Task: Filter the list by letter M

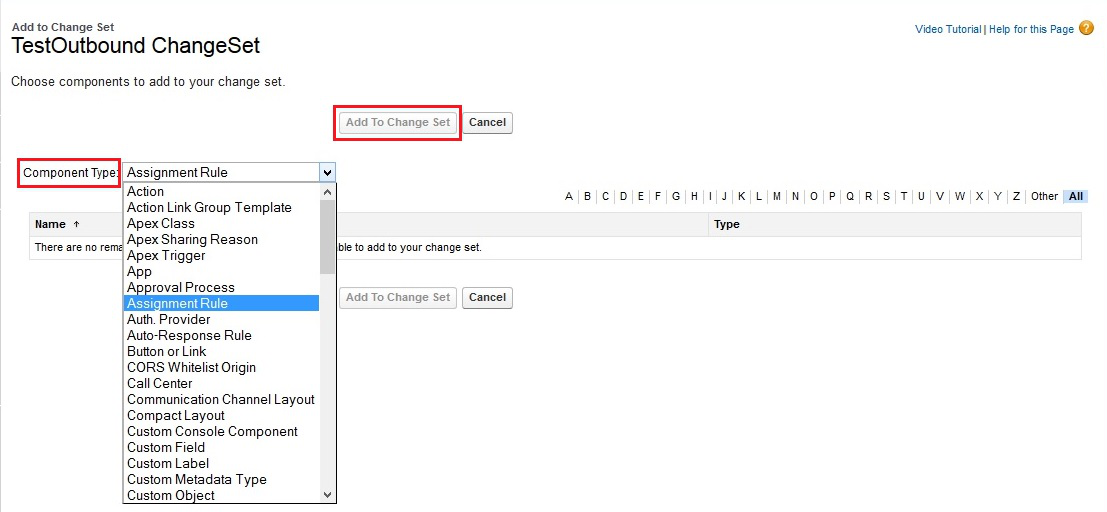Action: tap(777, 196)
